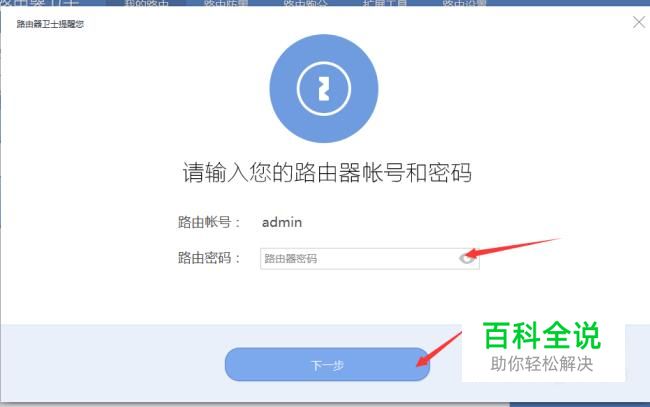The height and width of the screenshot is (407, 650).
Task: Click the 路由器密码 password input field
Action: (370, 259)
